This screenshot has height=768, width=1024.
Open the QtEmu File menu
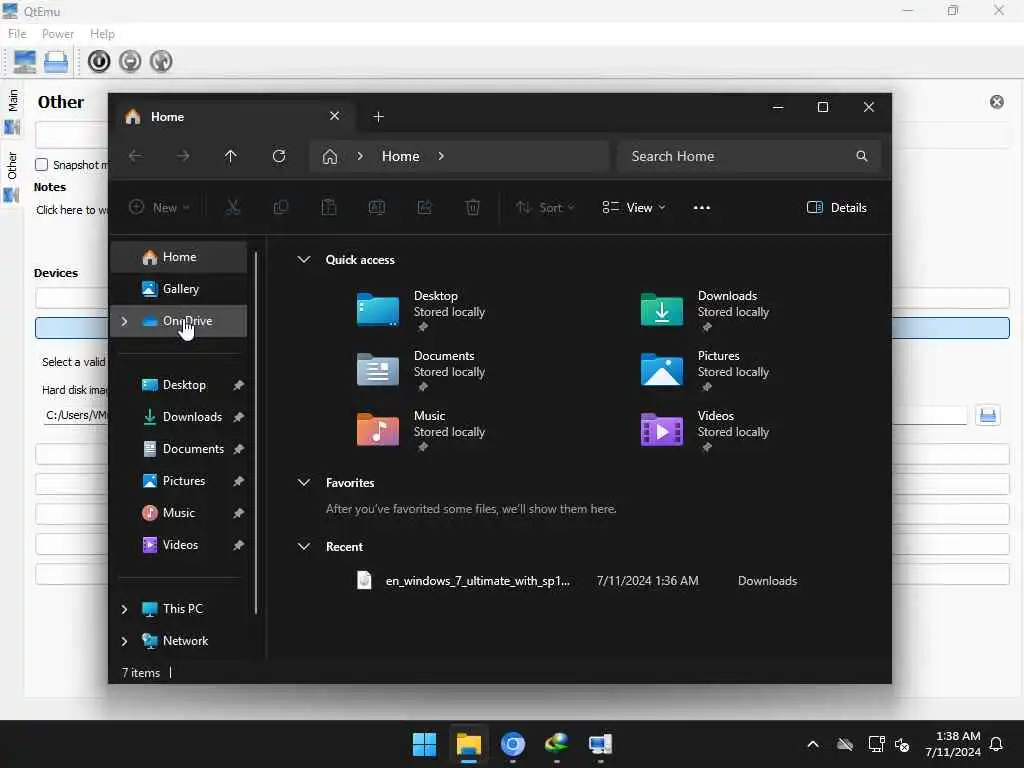tap(17, 33)
